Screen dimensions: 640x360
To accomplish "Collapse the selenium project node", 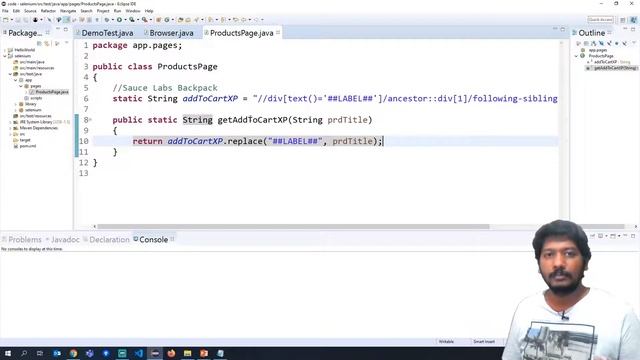I will coord(5,56).
